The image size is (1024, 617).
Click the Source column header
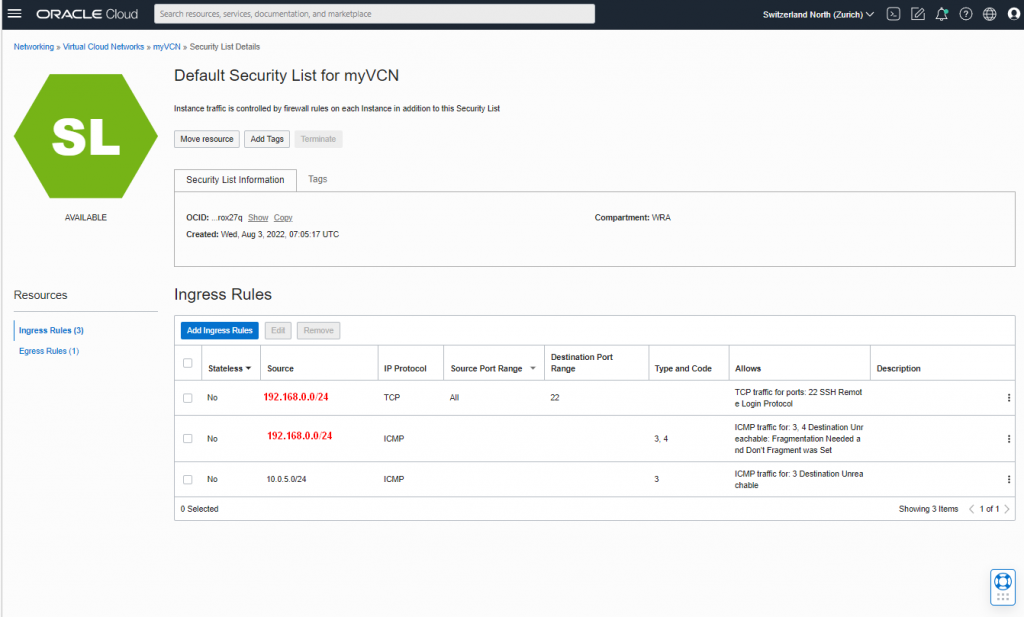tap(280, 368)
